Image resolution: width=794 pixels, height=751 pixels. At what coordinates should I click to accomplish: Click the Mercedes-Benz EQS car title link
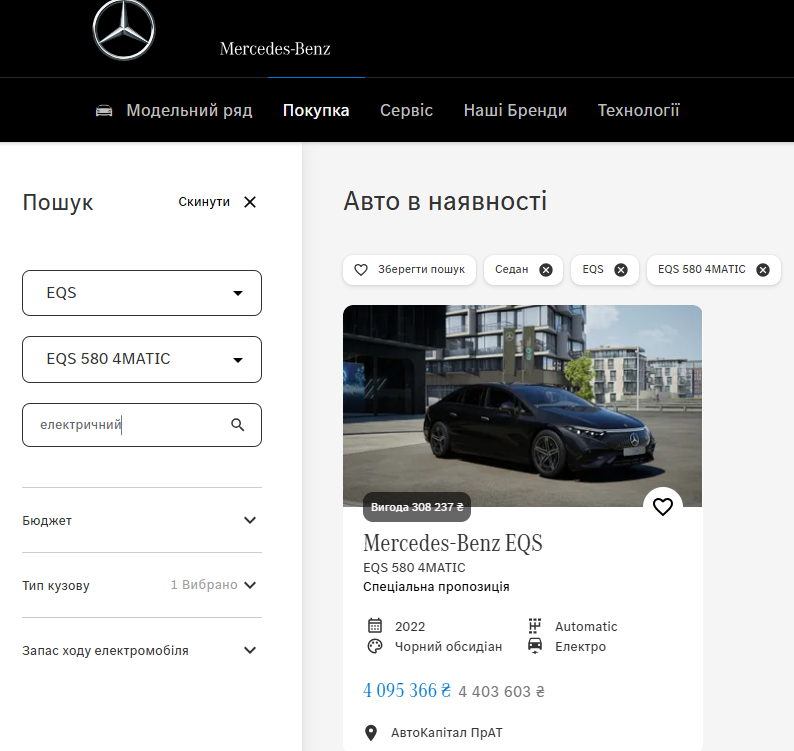coord(452,543)
